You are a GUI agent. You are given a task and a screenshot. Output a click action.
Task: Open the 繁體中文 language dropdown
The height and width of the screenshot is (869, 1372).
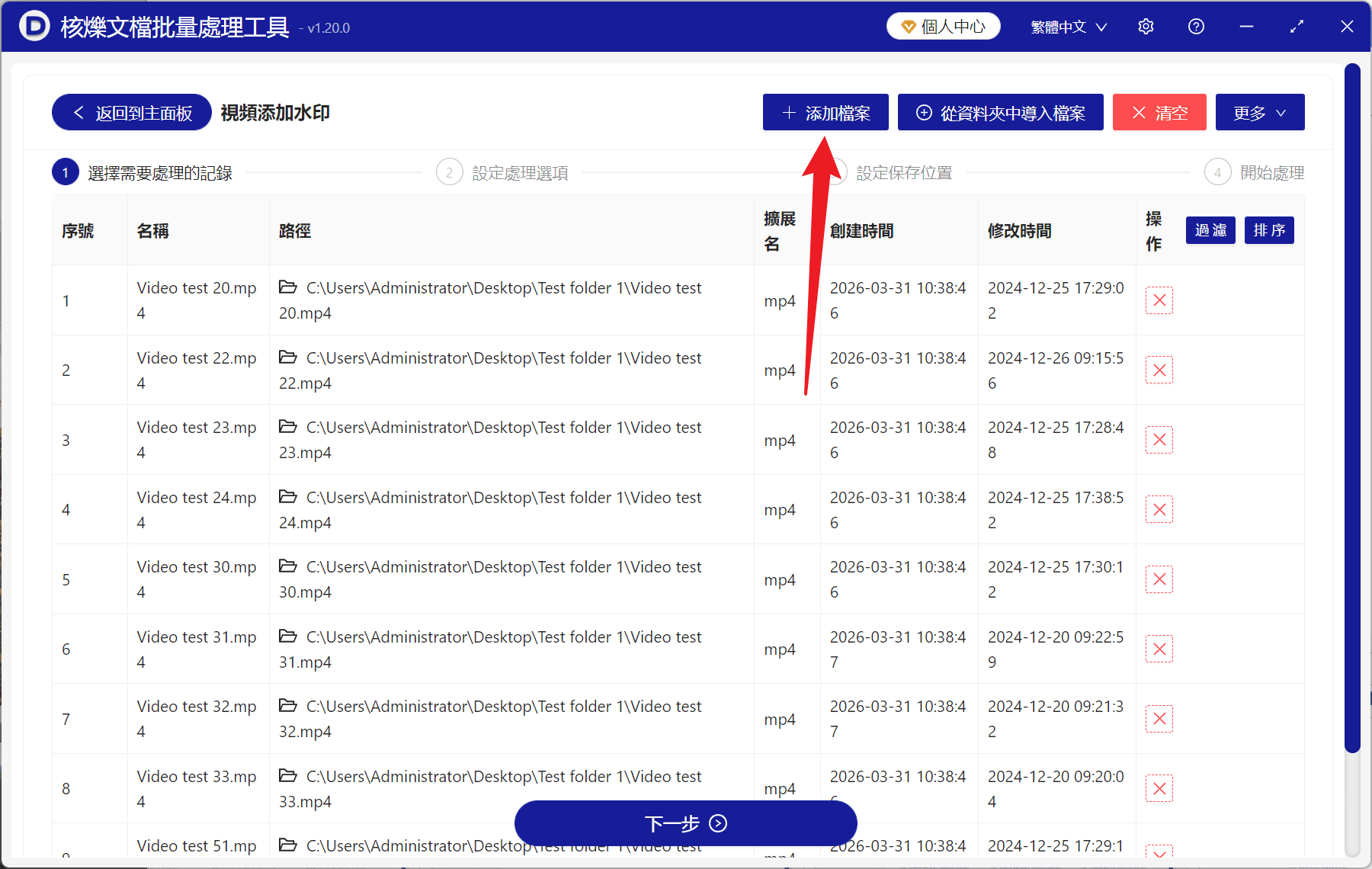(1066, 26)
